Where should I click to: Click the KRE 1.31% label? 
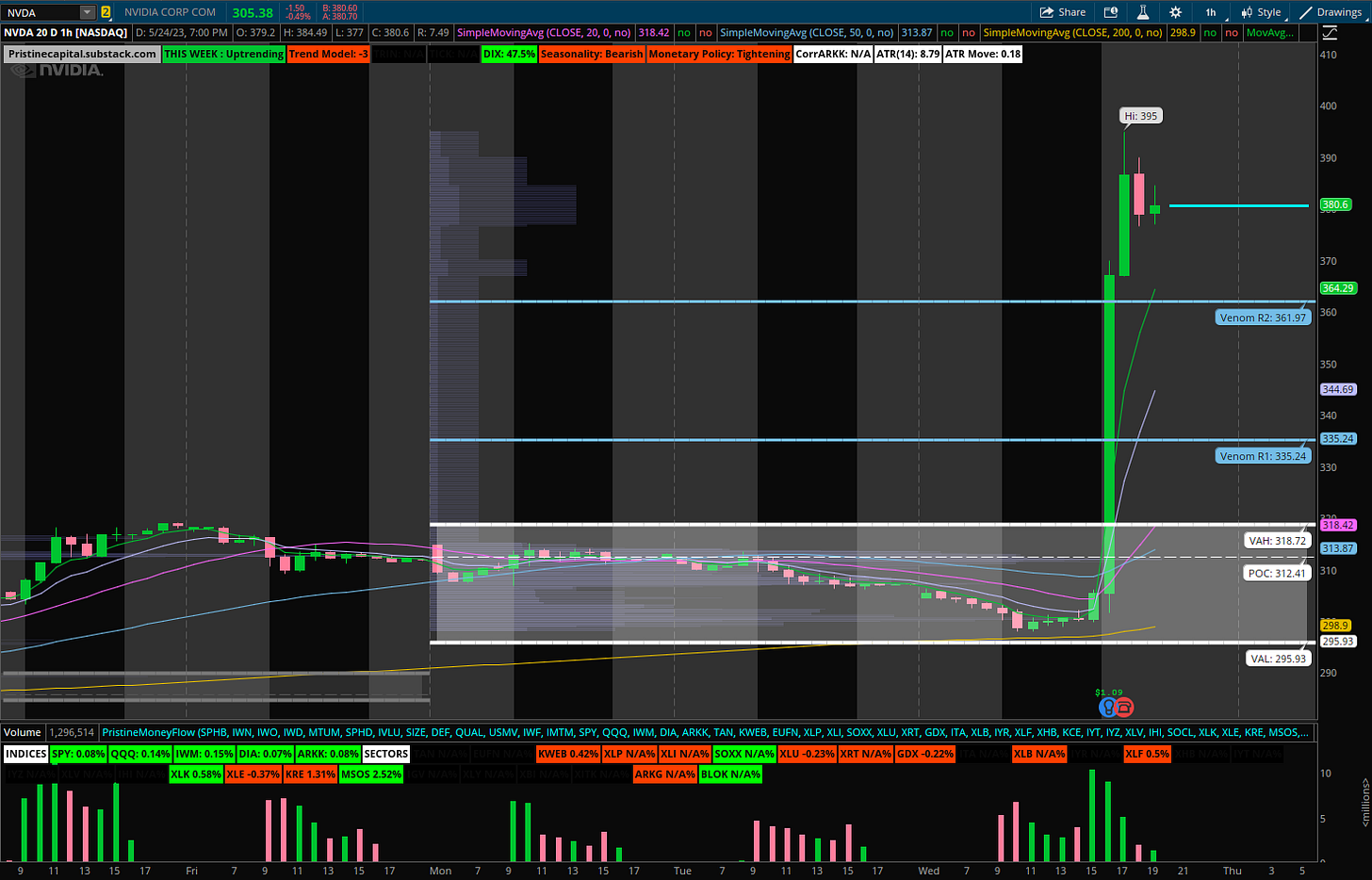309,774
